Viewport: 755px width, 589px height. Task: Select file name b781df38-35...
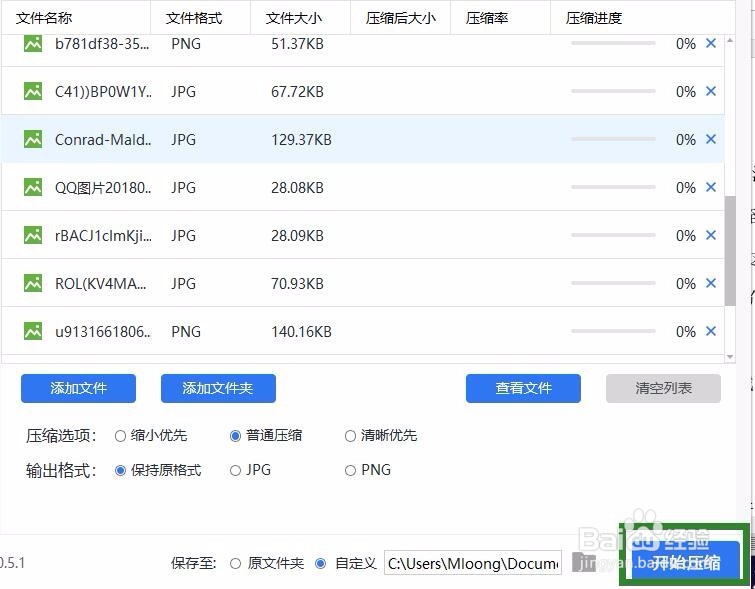coord(102,44)
